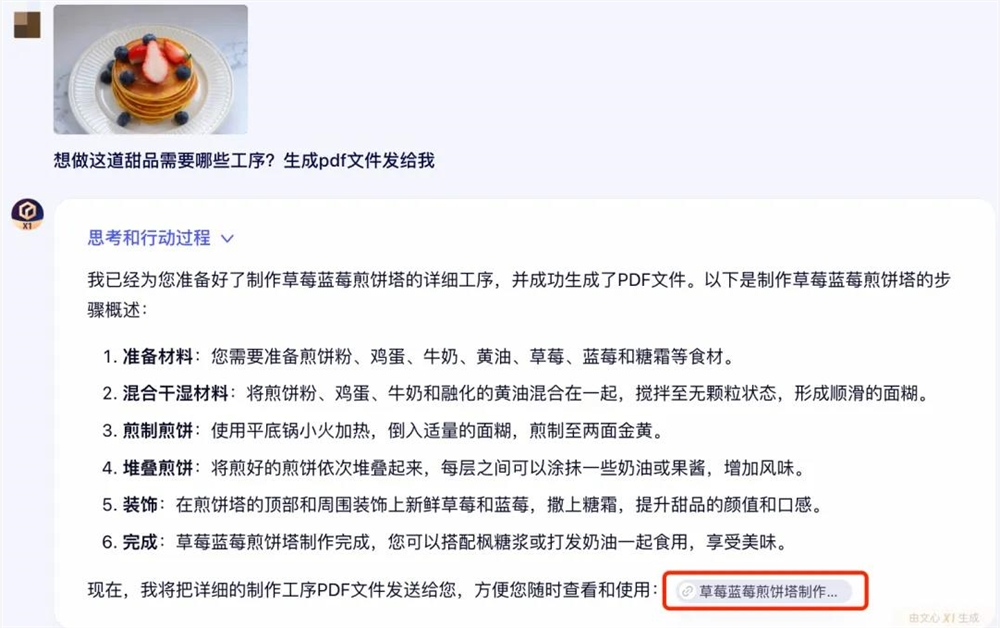1000x628 pixels.
Task: Select the bold heading 煎制煎饼 in step 3
Action: tap(158, 430)
